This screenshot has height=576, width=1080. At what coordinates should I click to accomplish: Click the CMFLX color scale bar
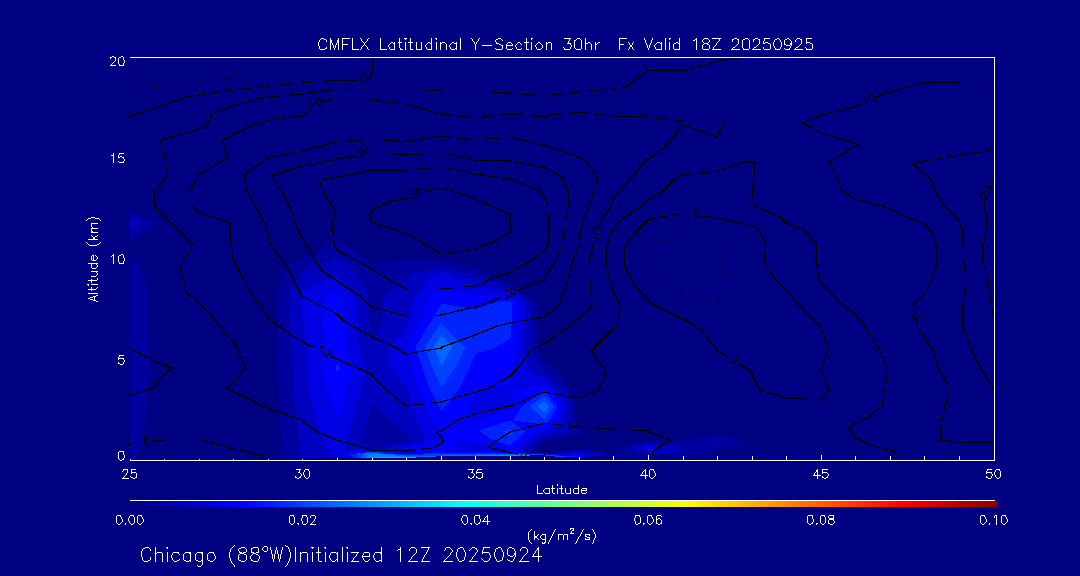(x=563, y=504)
